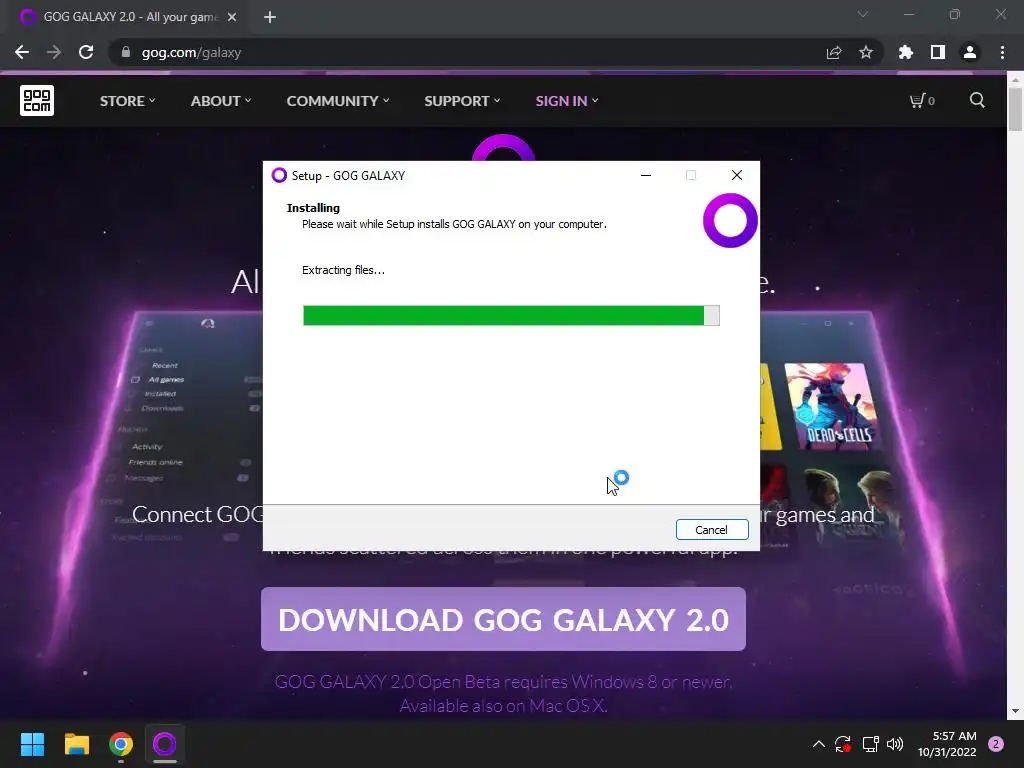Screen dimensions: 1024x768
Task: Go back with browser back arrow
Action: pos(22,52)
